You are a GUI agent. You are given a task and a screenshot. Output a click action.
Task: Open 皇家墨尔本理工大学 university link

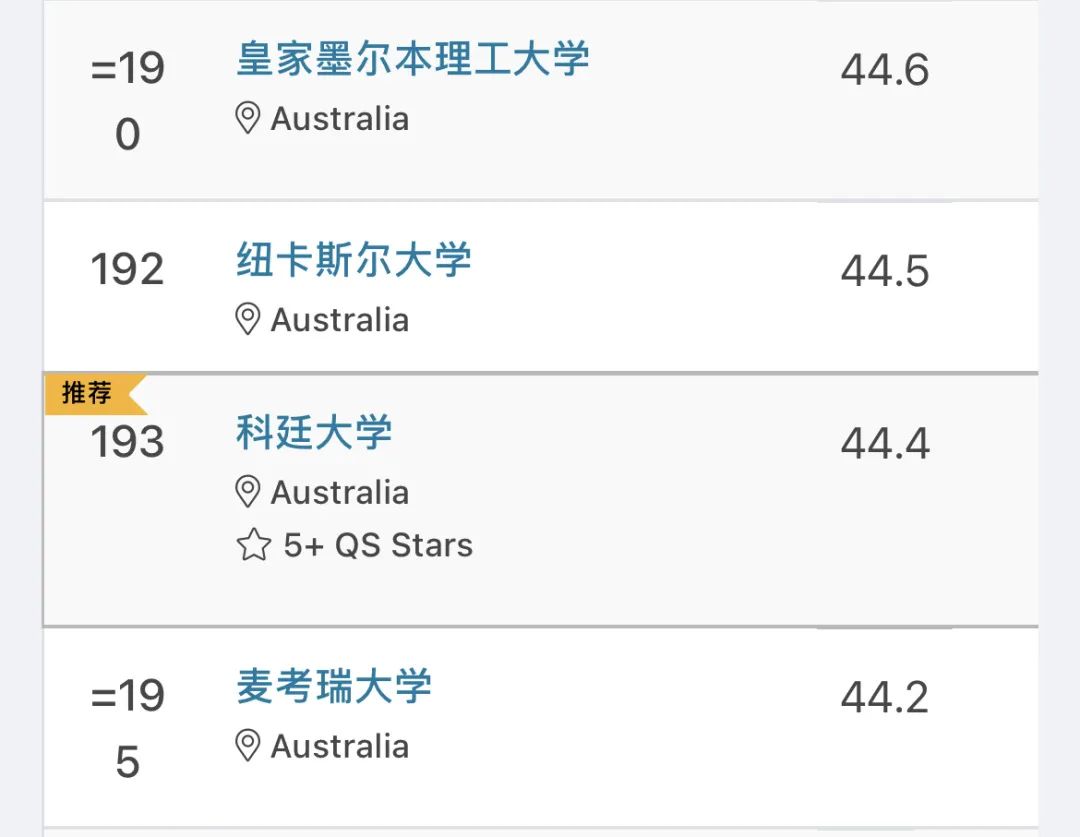(x=413, y=59)
